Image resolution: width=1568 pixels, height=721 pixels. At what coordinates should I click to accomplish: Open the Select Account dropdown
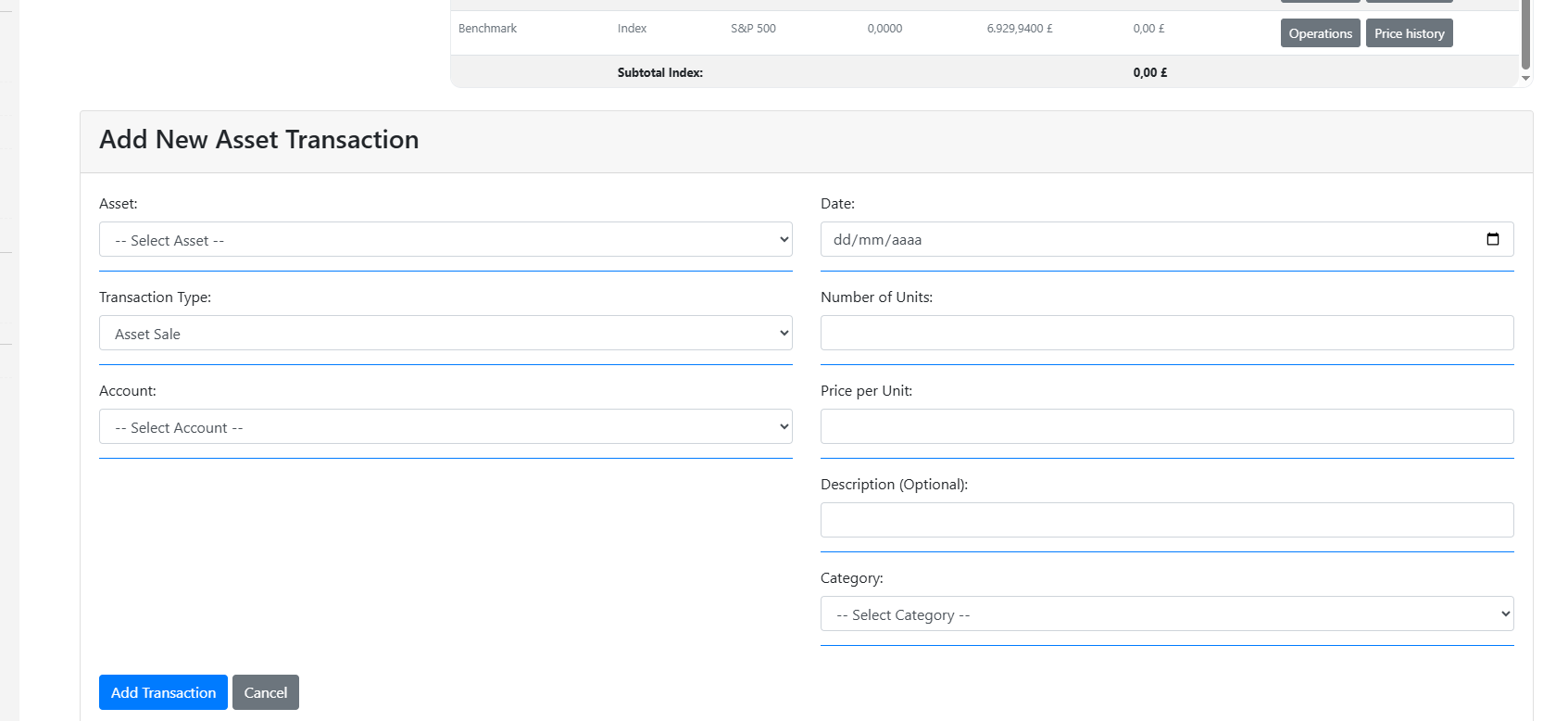(x=445, y=426)
